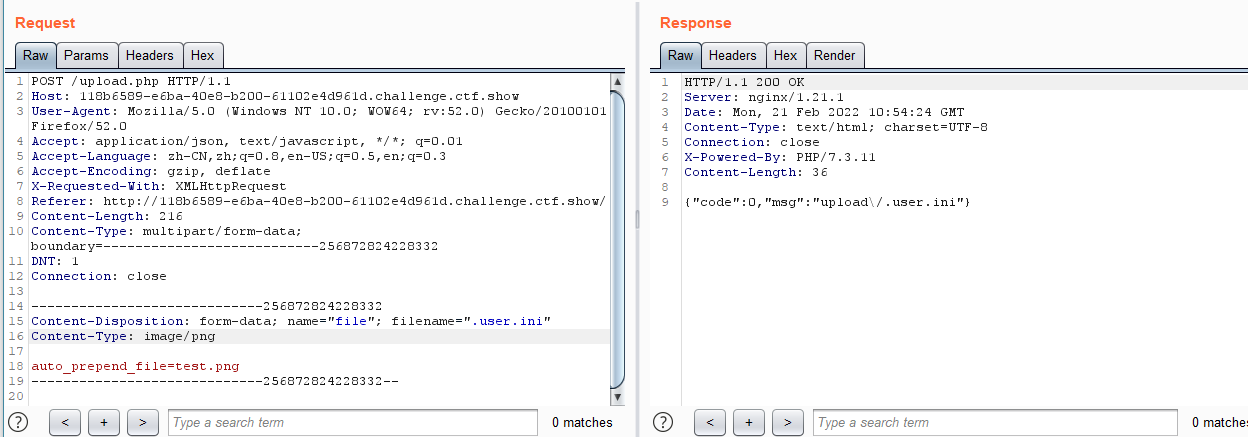Click the scroll-up arrow of Request editor
The image size is (1248, 437).
[x=618, y=81]
